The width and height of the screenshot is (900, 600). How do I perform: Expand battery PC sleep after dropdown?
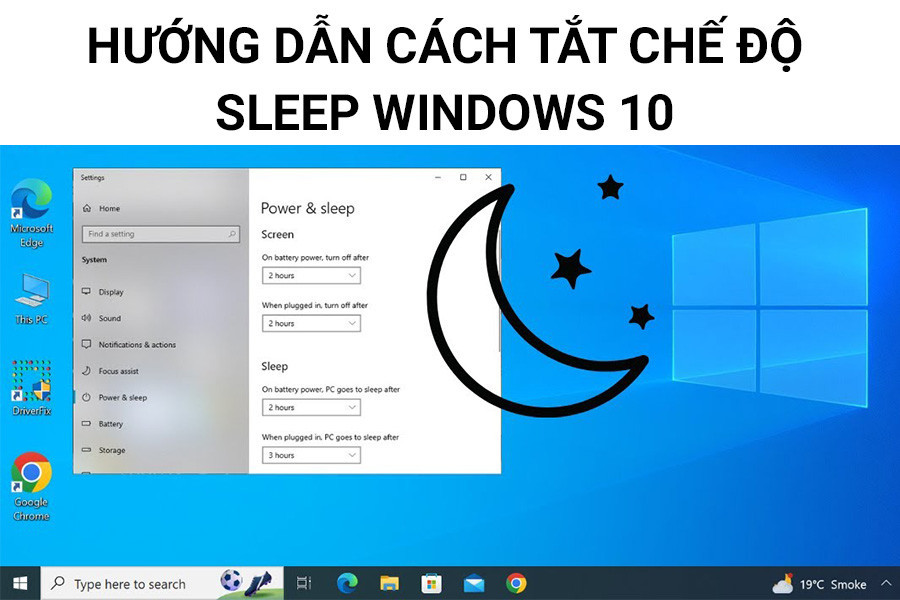point(311,407)
